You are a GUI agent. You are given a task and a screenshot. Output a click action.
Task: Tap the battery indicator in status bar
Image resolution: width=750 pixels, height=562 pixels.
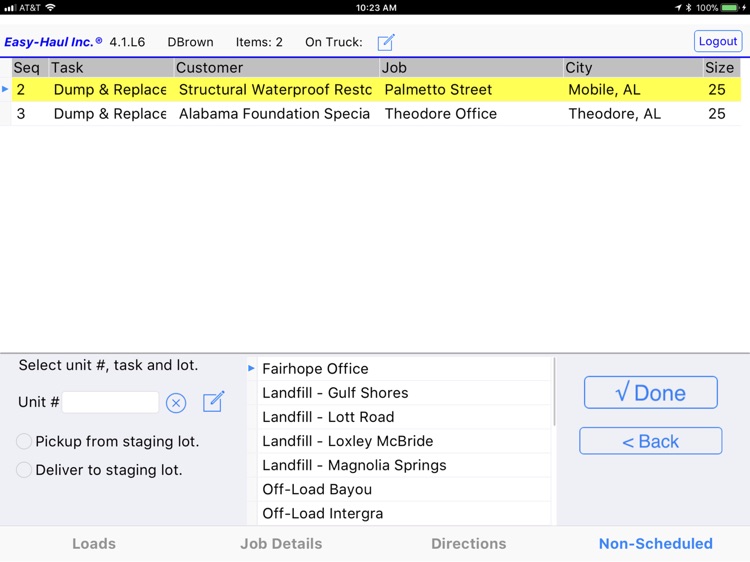coord(730,8)
